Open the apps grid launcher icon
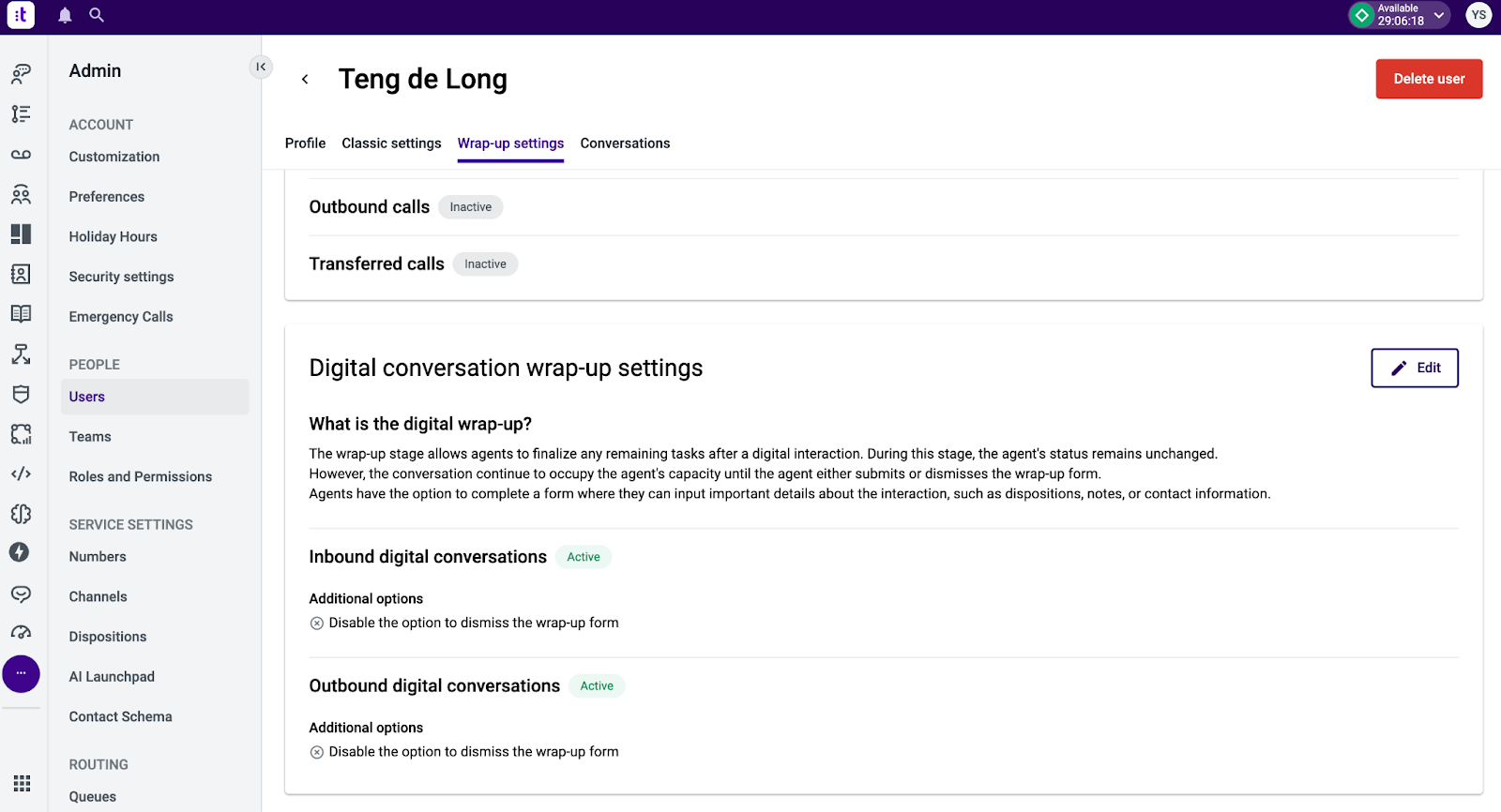This screenshot has height=812, width=1501. coord(22,783)
